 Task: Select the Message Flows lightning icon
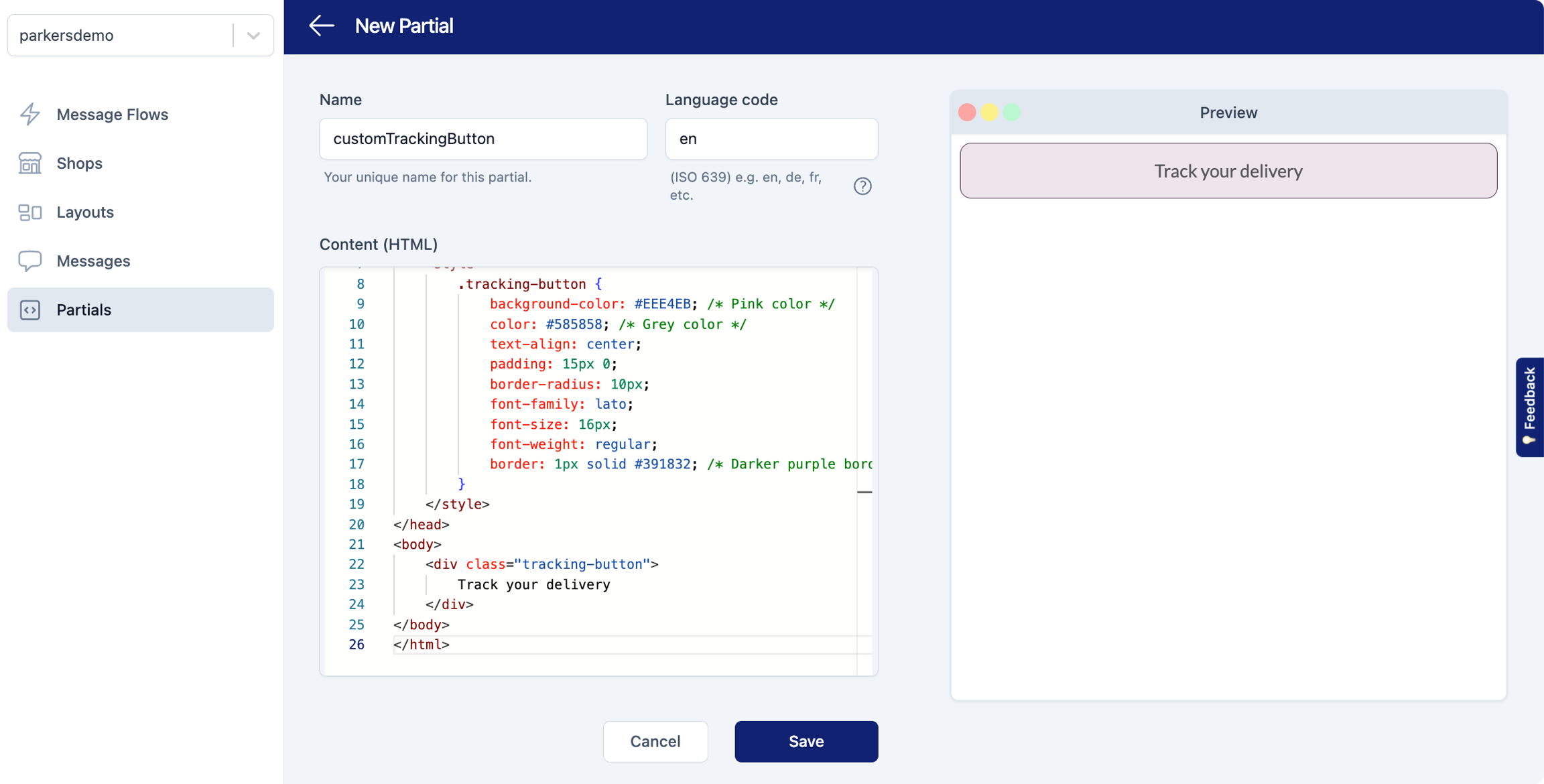30,114
